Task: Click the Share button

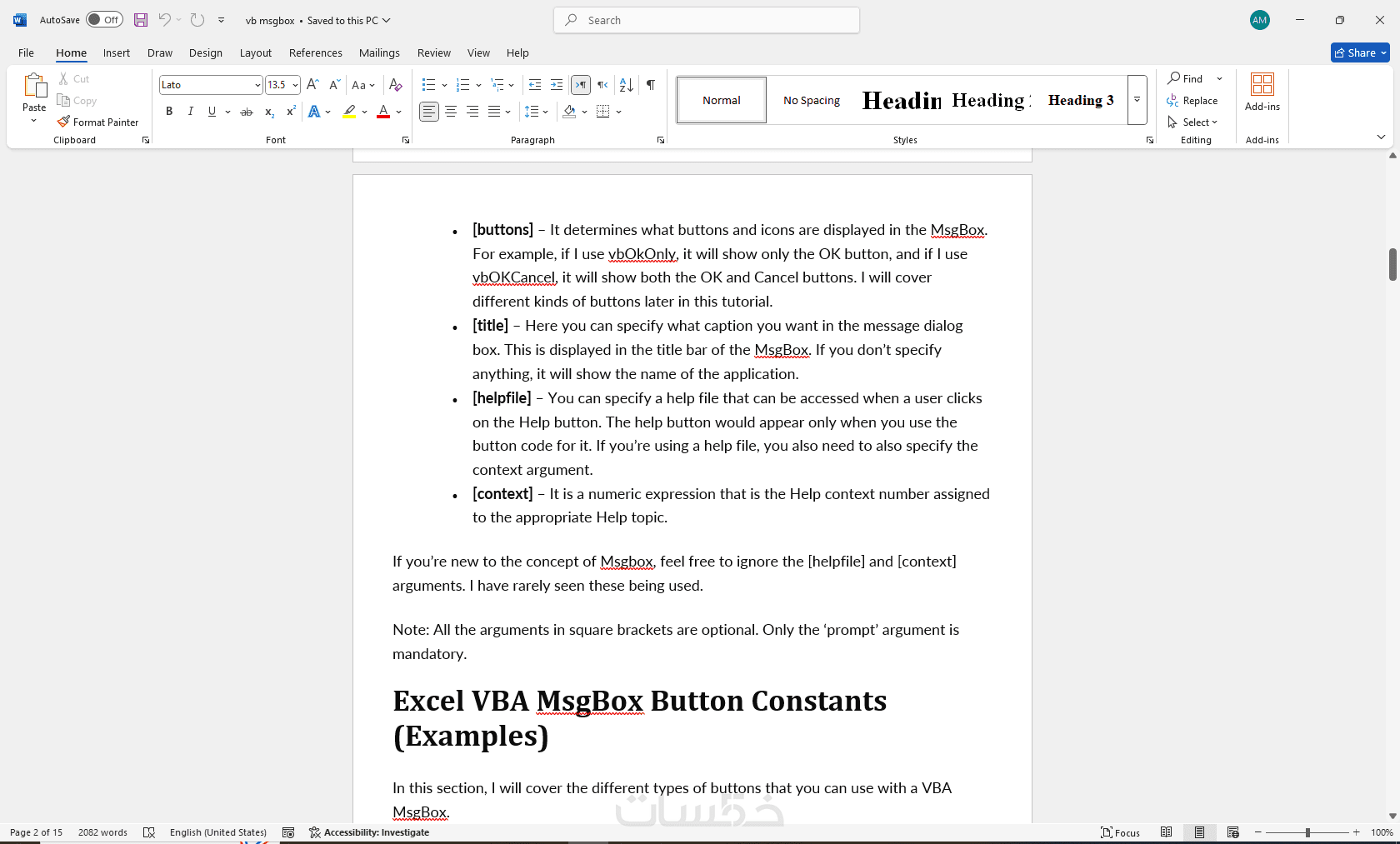Action: pos(1360,52)
